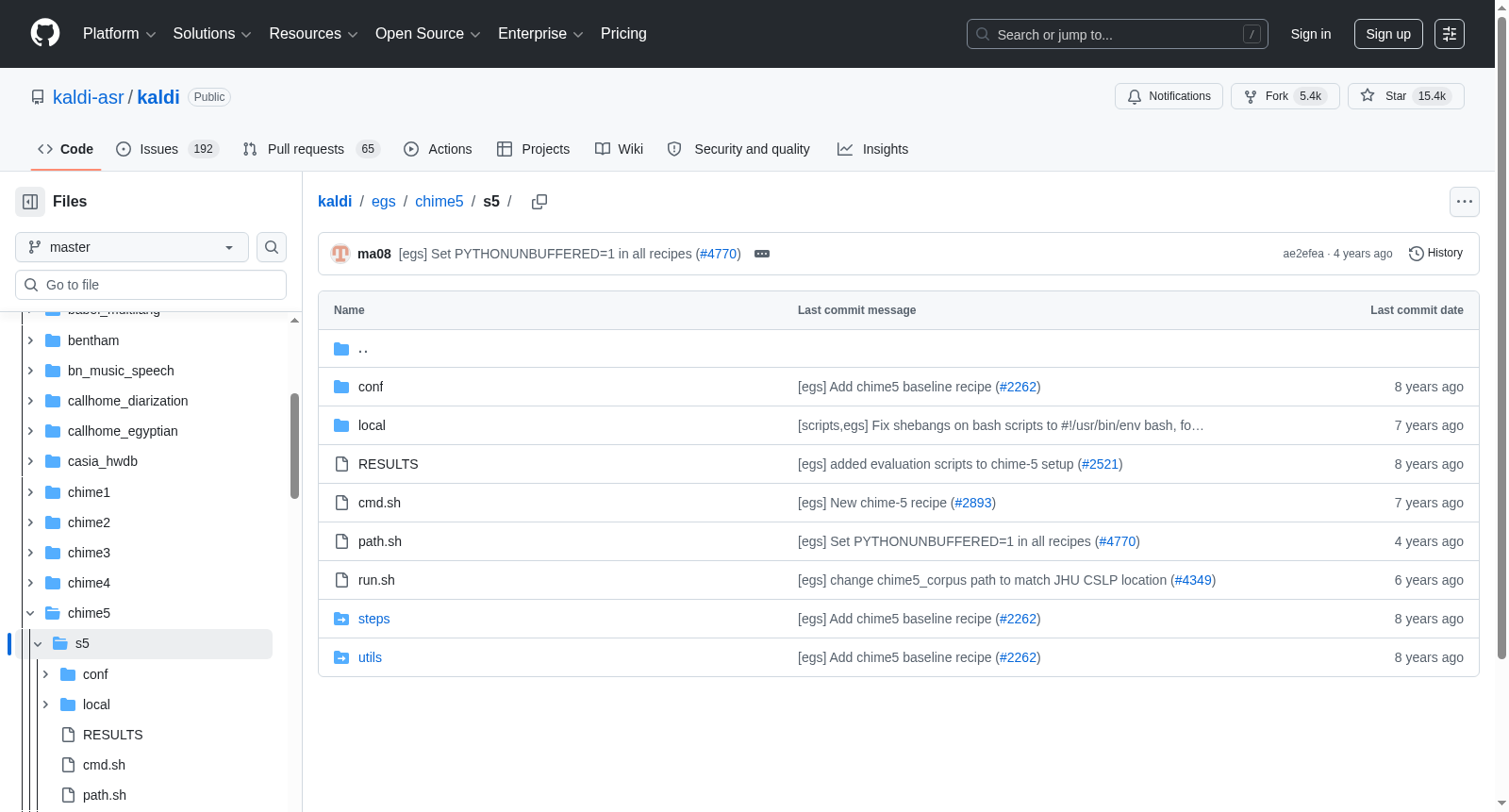Click the run.sh file icon
1509x812 pixels.
[341, 580]
